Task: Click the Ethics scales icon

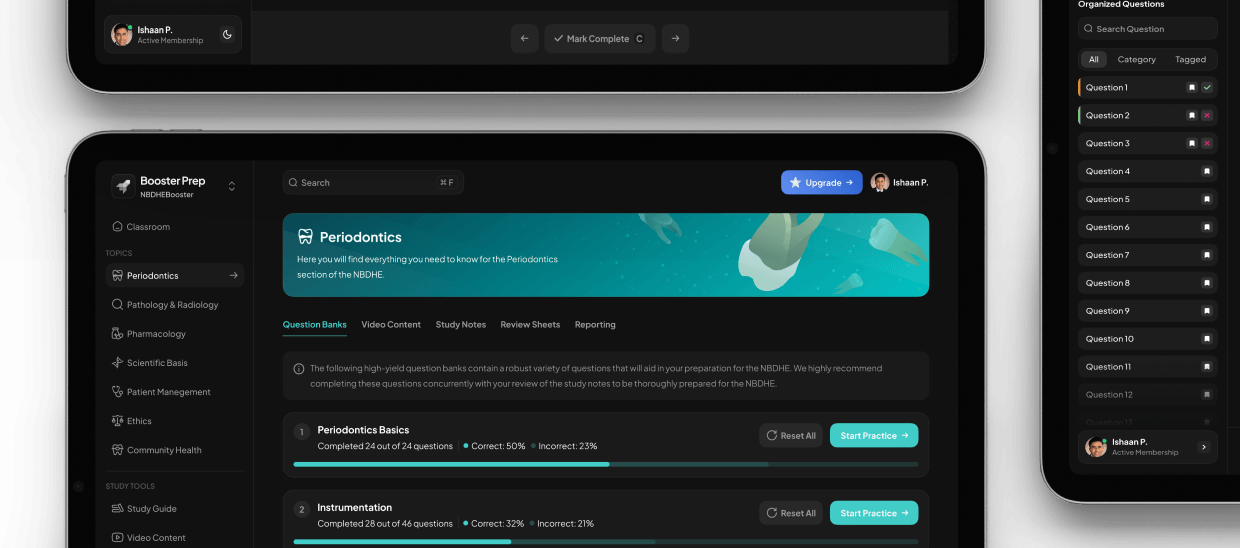Action: click(x=118, y=421)
